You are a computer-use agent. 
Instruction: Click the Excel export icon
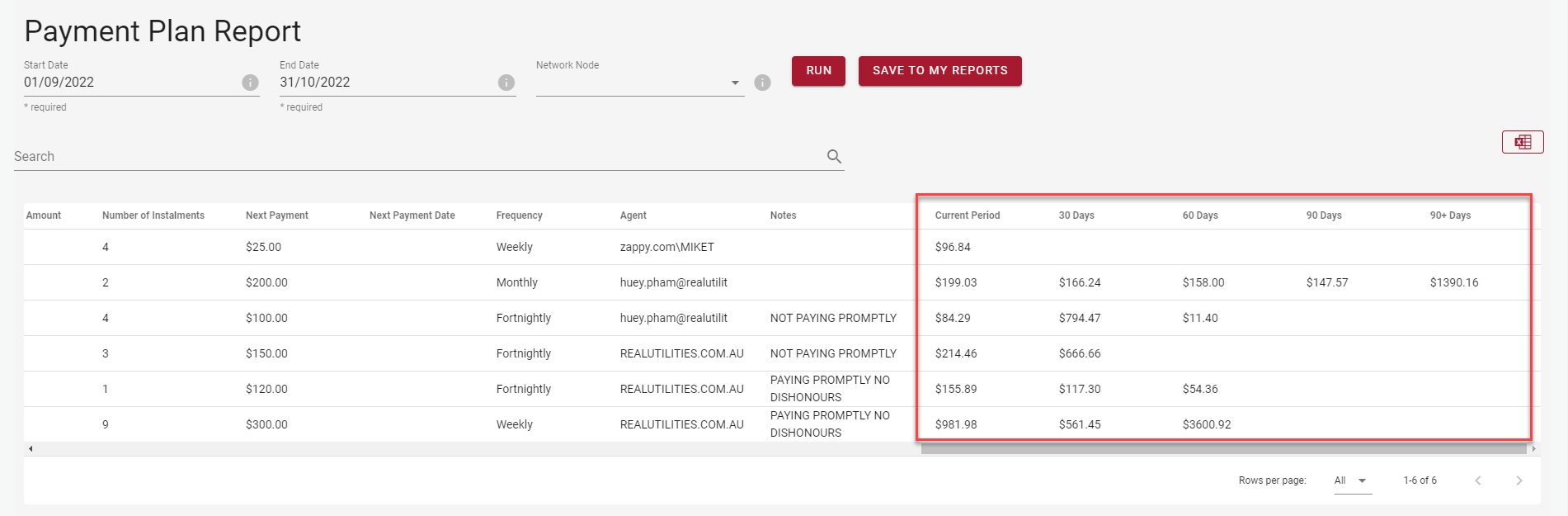(x=1522, y=142)
